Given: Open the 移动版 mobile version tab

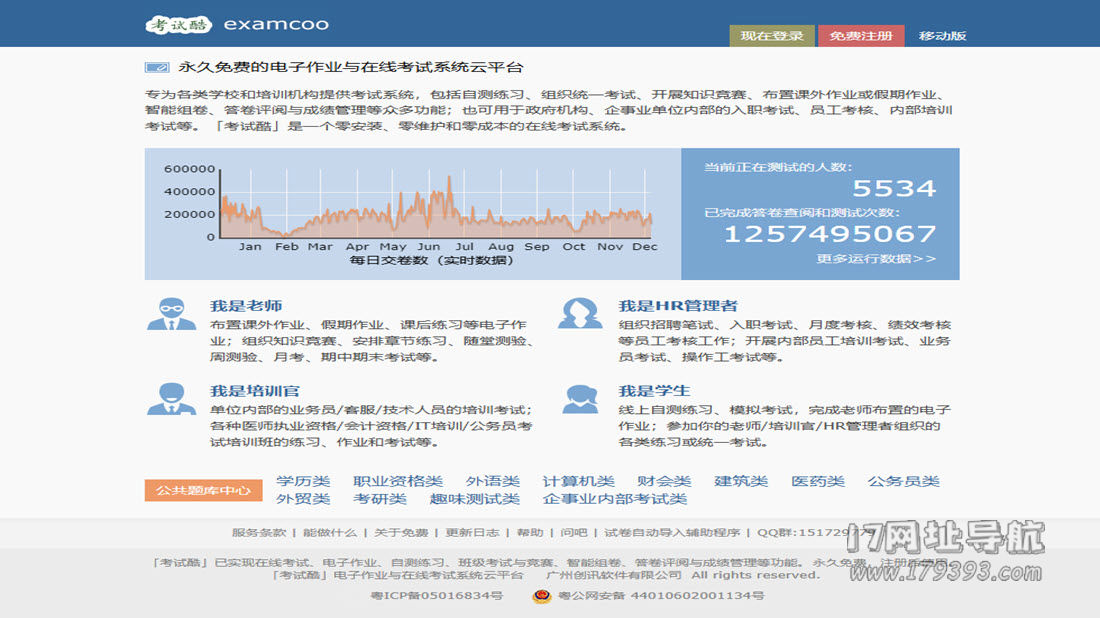Looking at the screenshot, I should coord(942,36).
